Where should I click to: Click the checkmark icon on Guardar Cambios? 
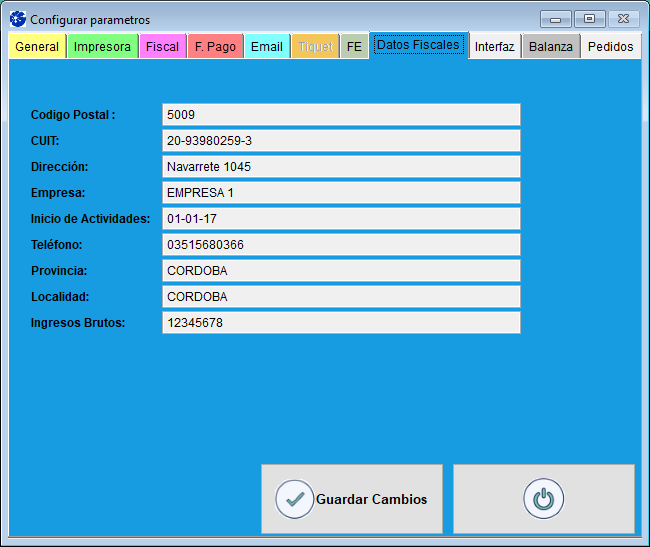pos(295,499)
